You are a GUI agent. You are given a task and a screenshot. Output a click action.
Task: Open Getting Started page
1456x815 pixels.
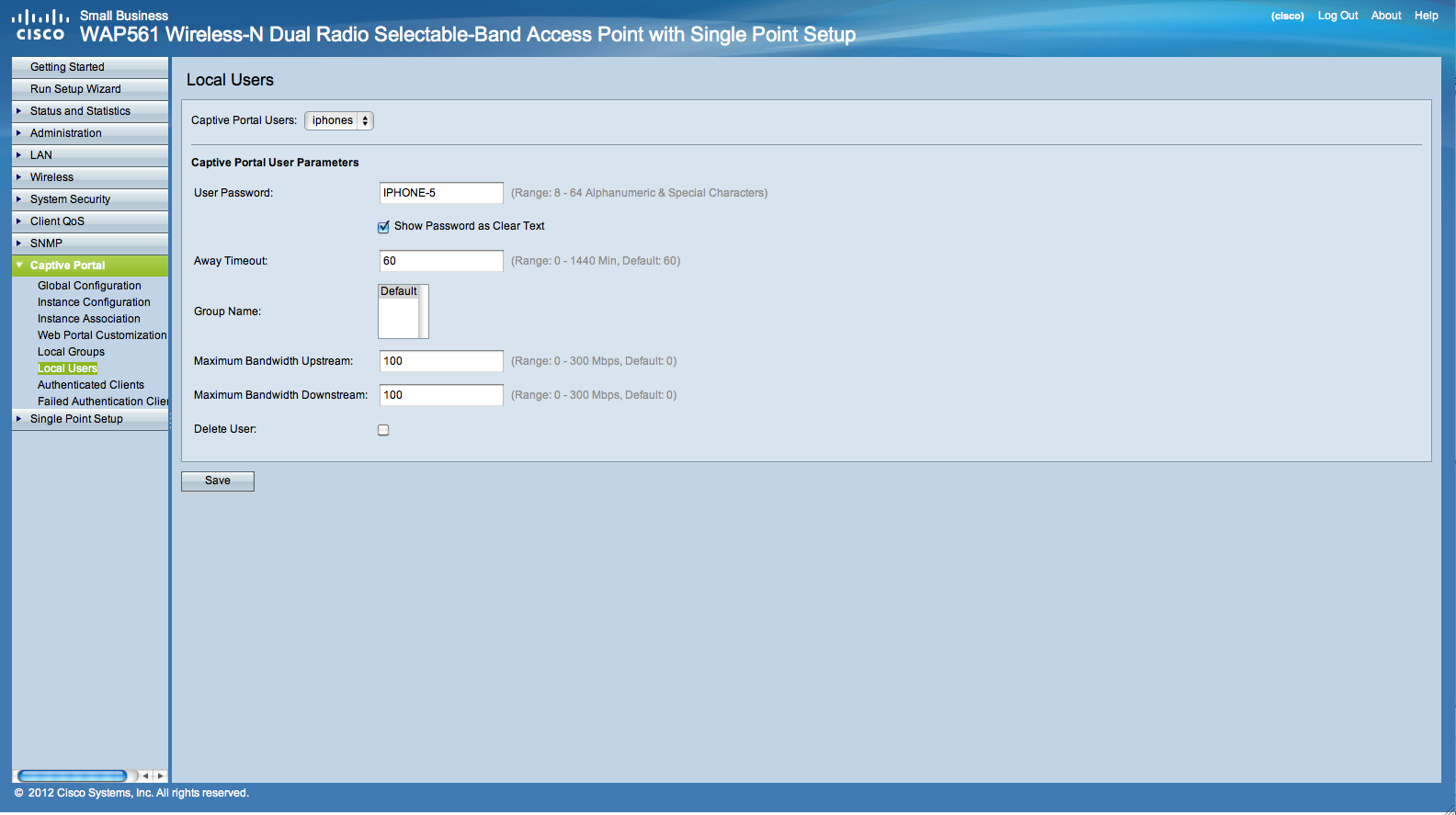pyautogui.click(x=90, y=67)
